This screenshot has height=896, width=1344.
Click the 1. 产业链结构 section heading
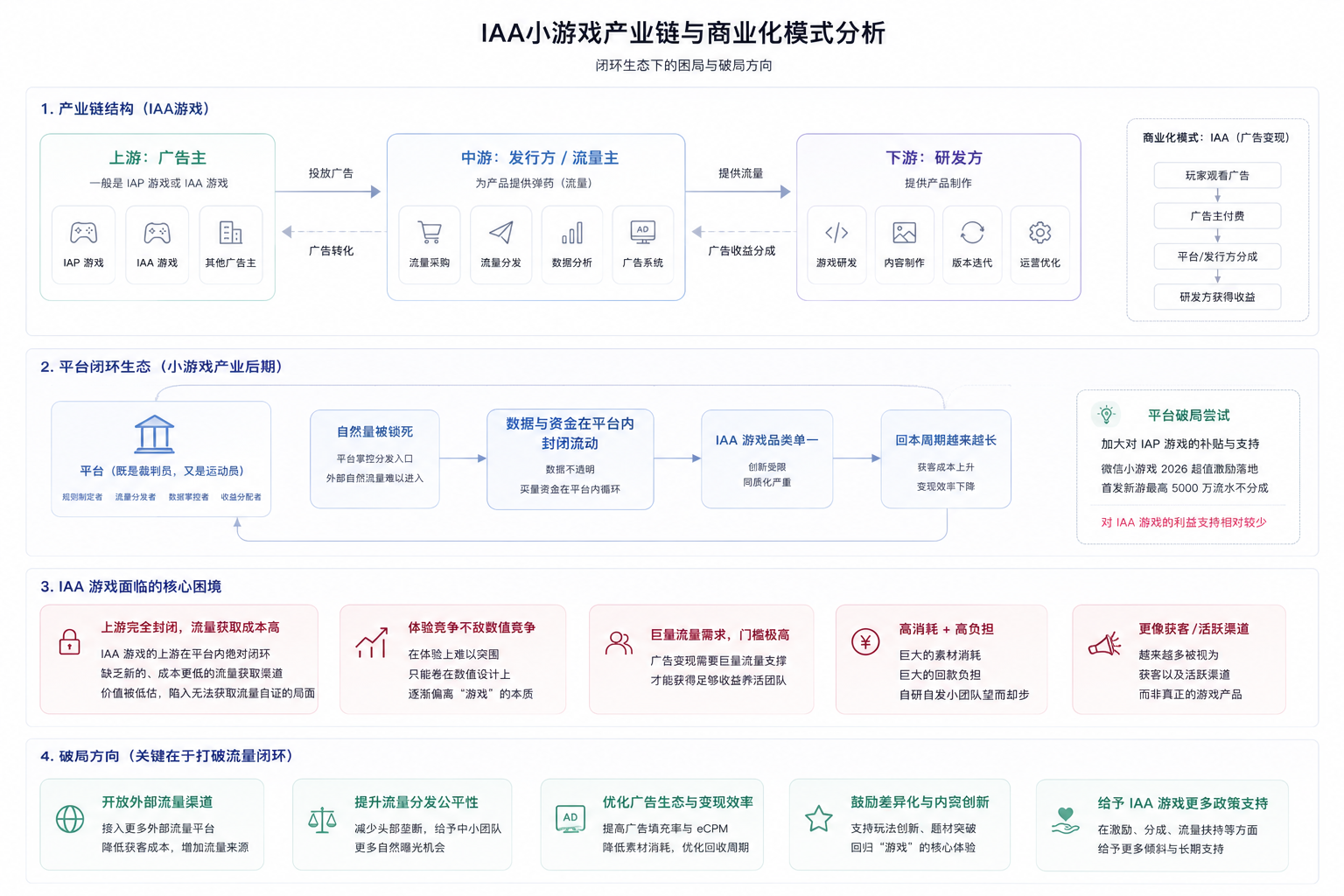coord(126,108)
